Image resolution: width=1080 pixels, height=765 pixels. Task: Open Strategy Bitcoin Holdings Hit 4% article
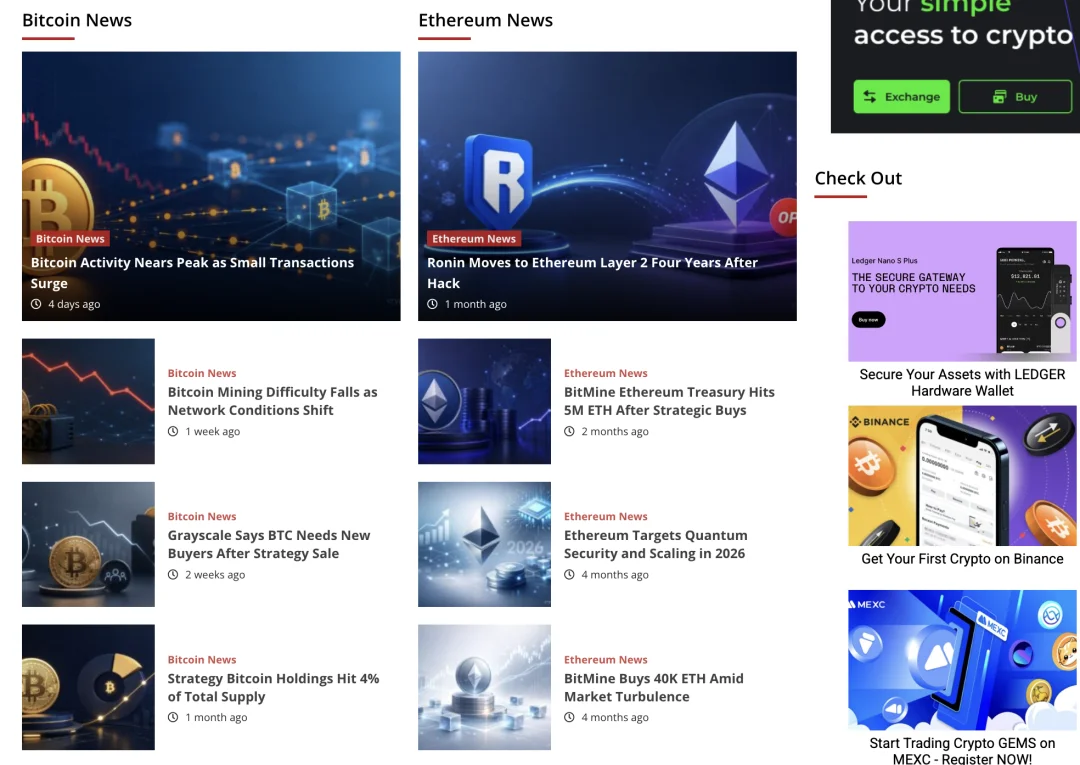(273, 687)
